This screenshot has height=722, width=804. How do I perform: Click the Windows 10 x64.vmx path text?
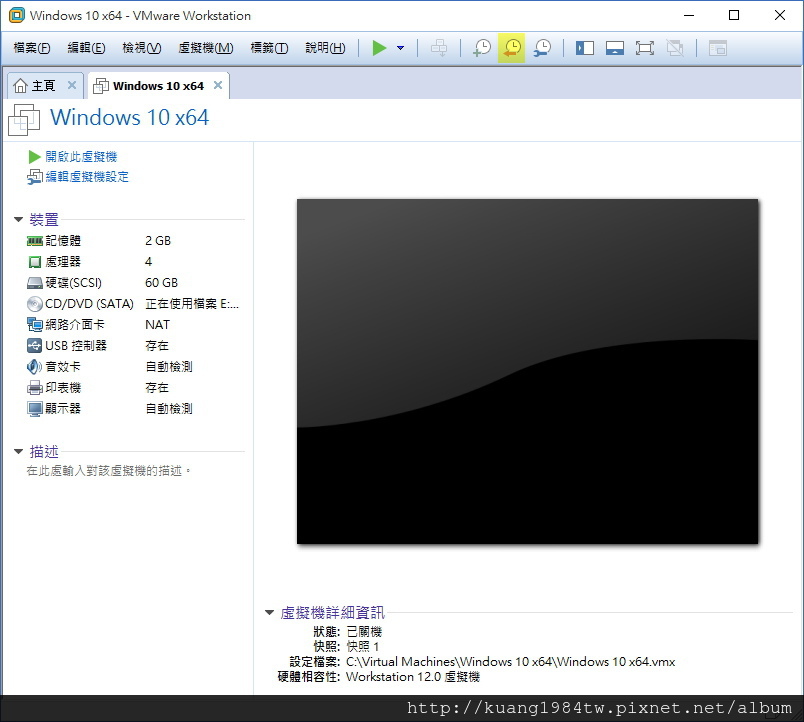pyautogui.click(x=510, y=661)
